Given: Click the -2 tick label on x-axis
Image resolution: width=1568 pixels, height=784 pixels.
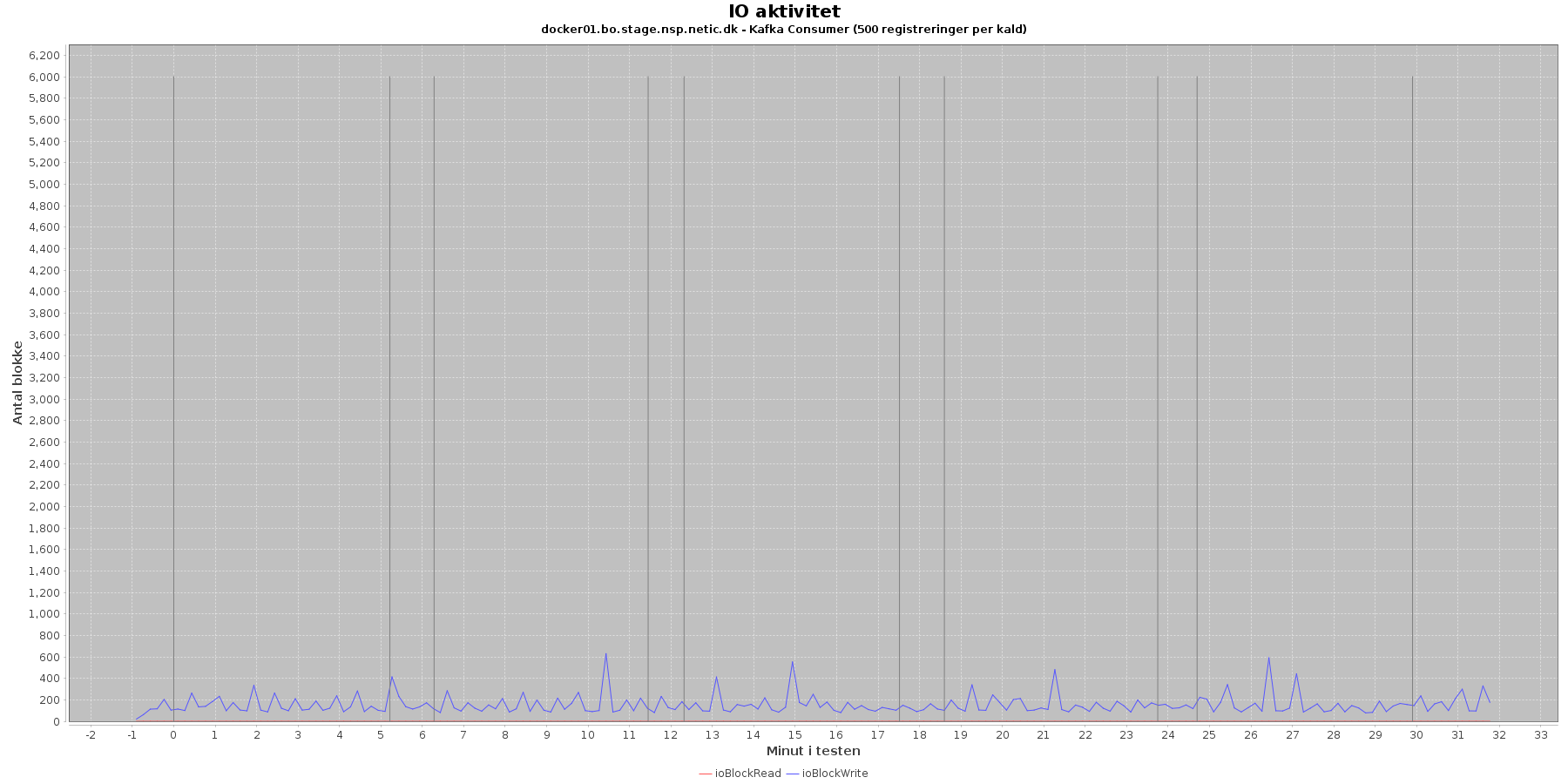Looking at the screenshot, I should pos(91,735).
